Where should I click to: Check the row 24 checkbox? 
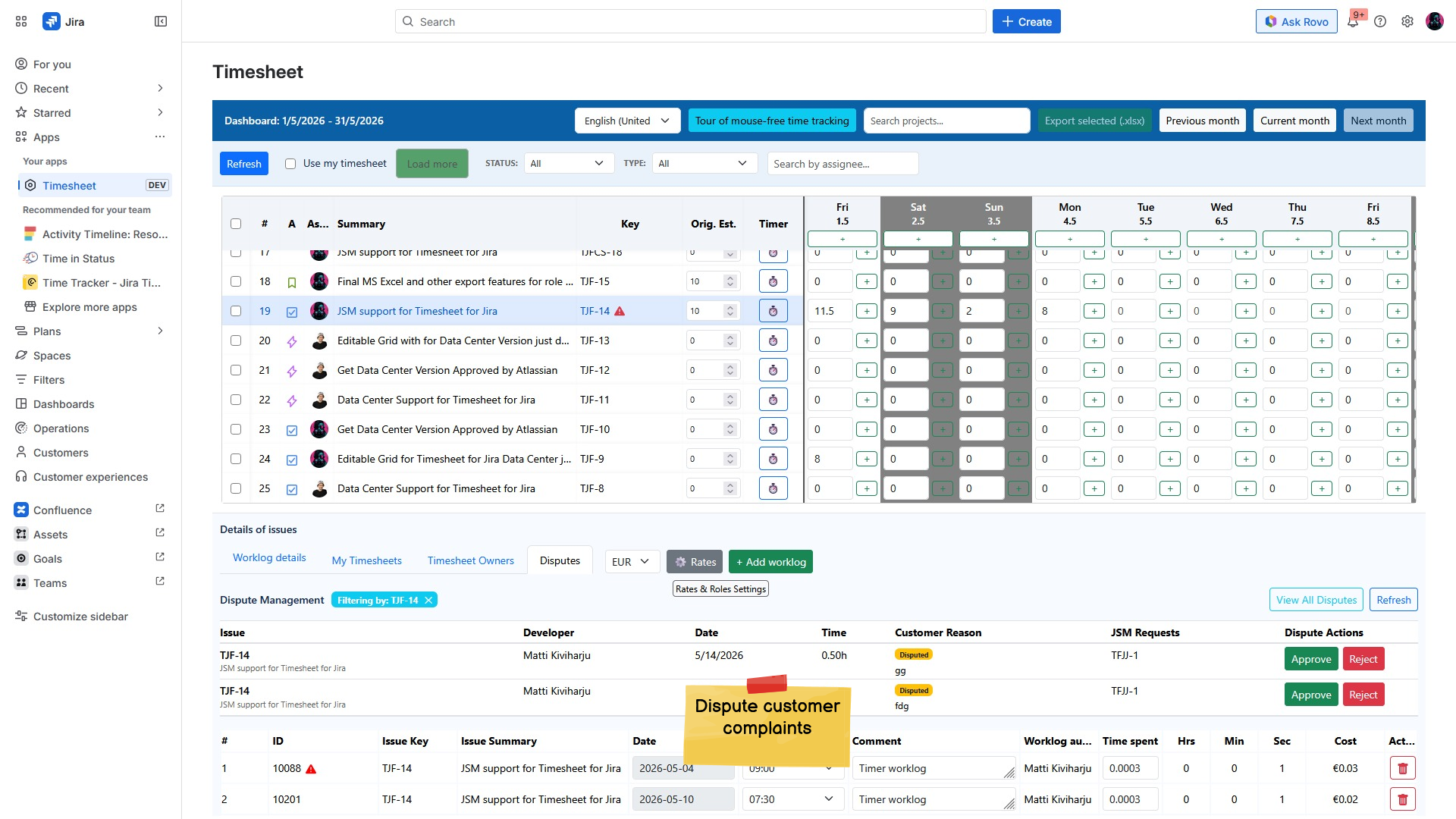[x=236, y=459]
